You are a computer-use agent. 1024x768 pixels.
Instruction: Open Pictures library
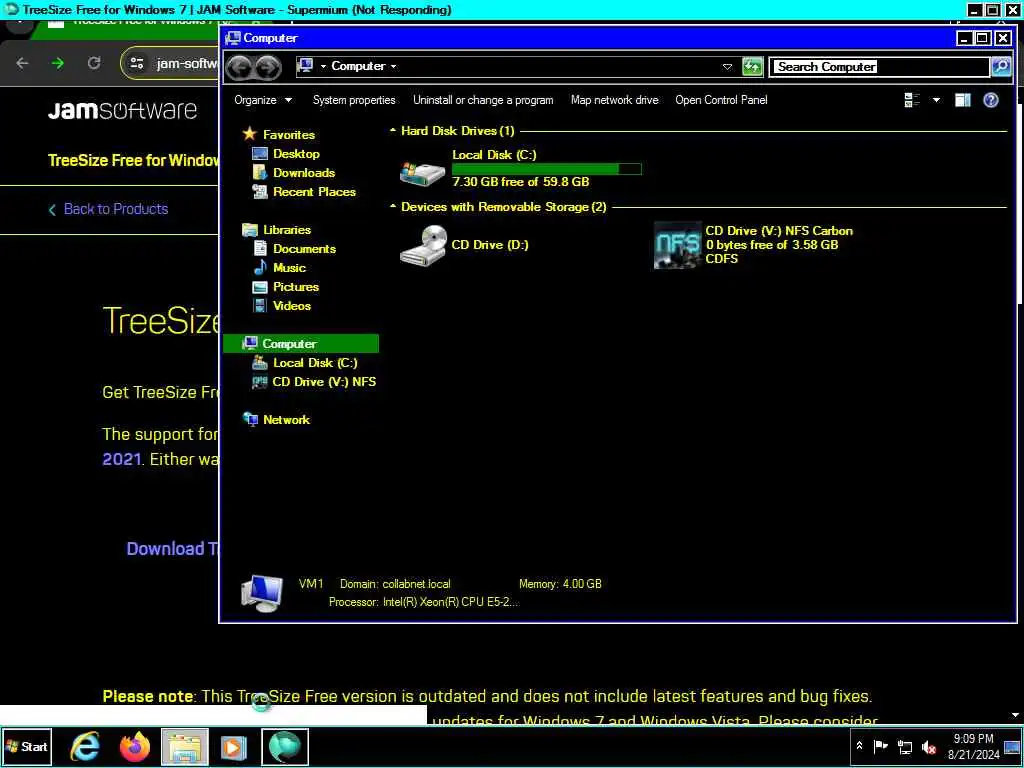click(296, 286)
